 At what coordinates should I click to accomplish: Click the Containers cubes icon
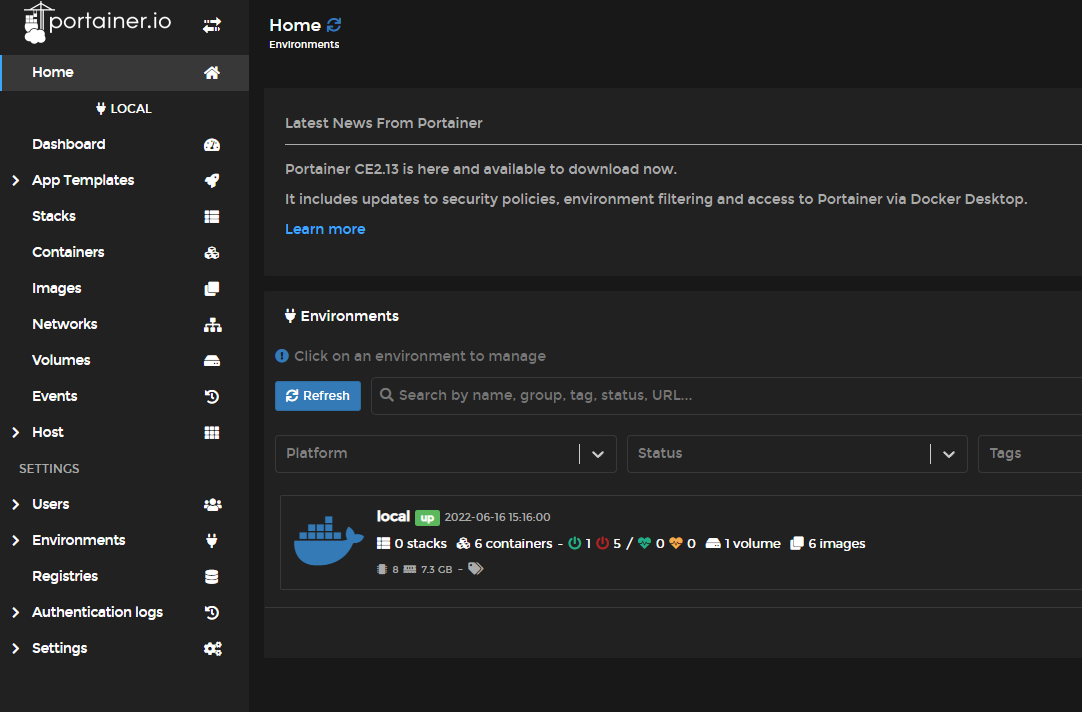(x=212, y=253)
